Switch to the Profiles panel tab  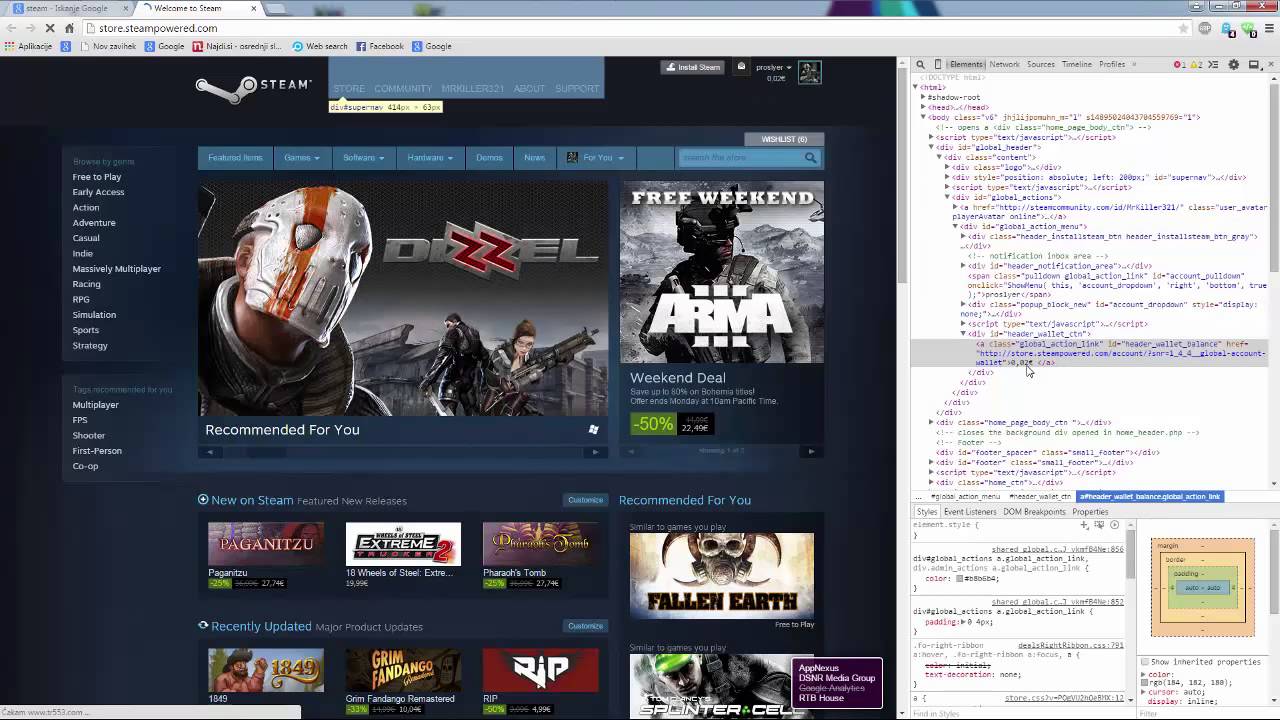[1112, 64]
